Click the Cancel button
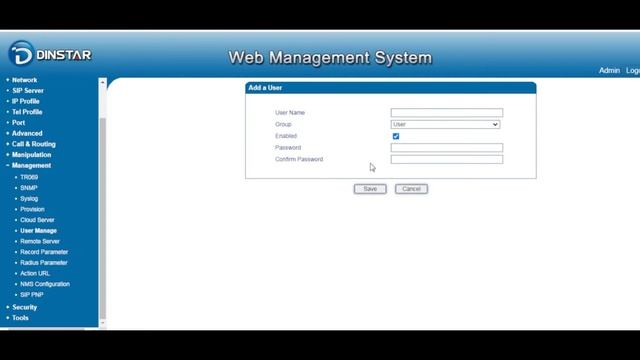 tap(411, 189)
